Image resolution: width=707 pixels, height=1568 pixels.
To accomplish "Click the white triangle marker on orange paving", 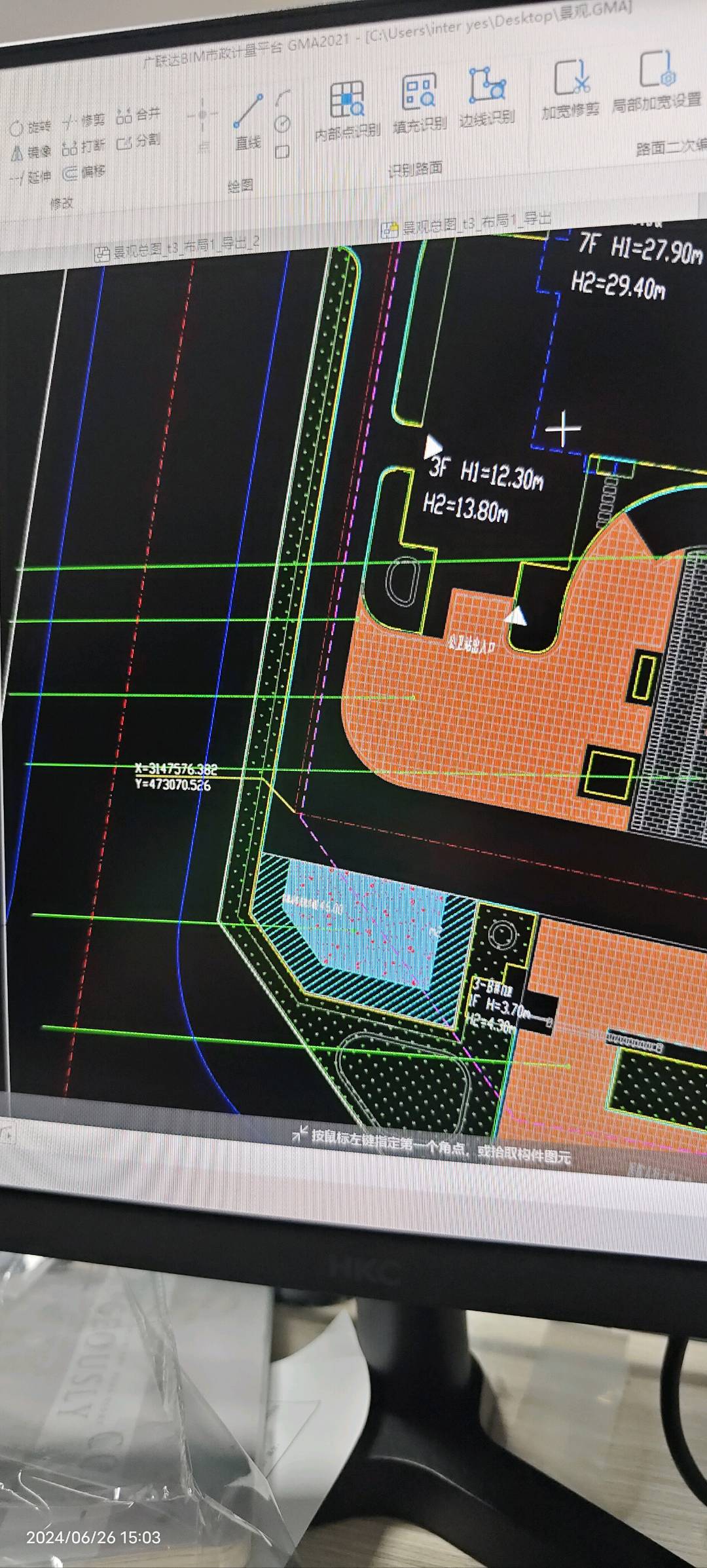I will (x=516, y=616).
